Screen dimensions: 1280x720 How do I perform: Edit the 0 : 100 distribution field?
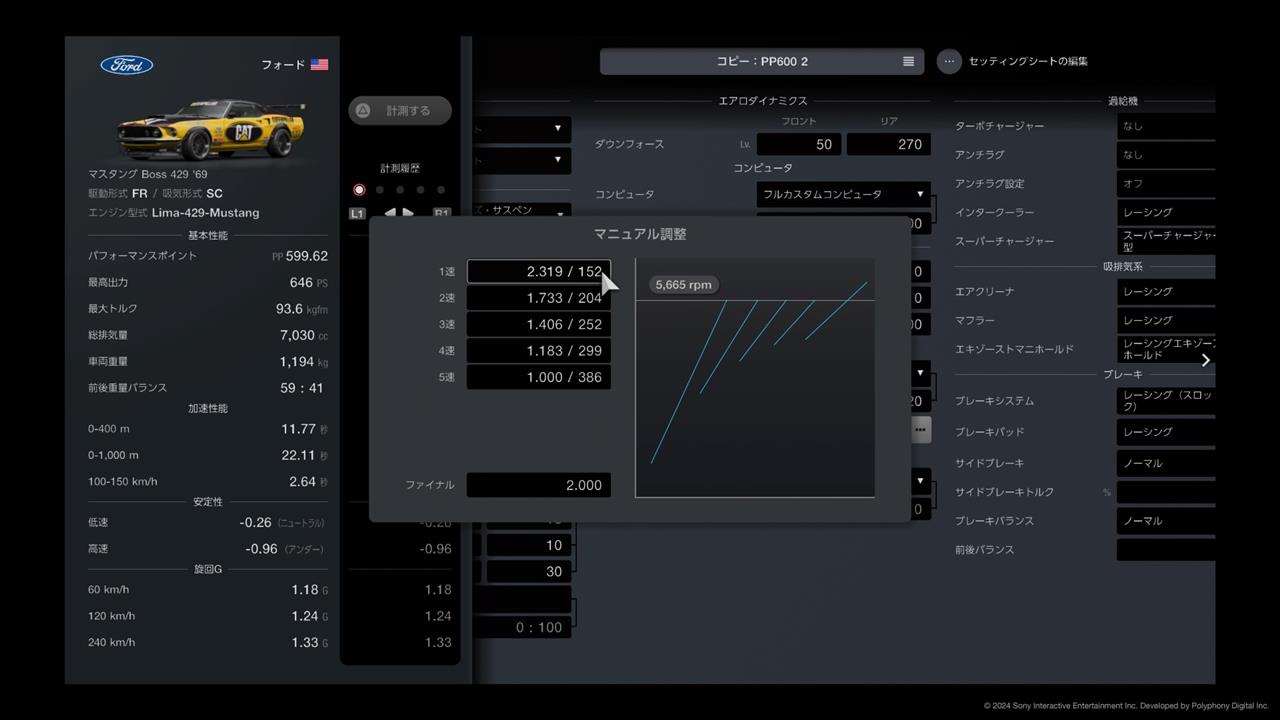[x=522, y=627]
